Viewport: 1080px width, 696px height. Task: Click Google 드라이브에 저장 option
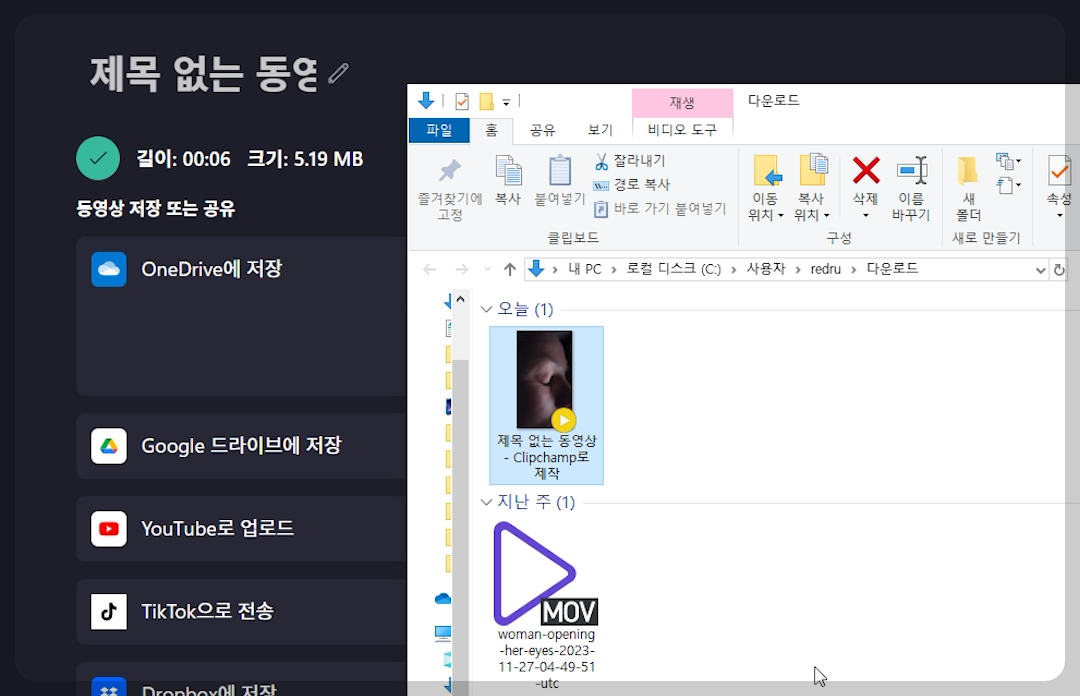(241, 446)
